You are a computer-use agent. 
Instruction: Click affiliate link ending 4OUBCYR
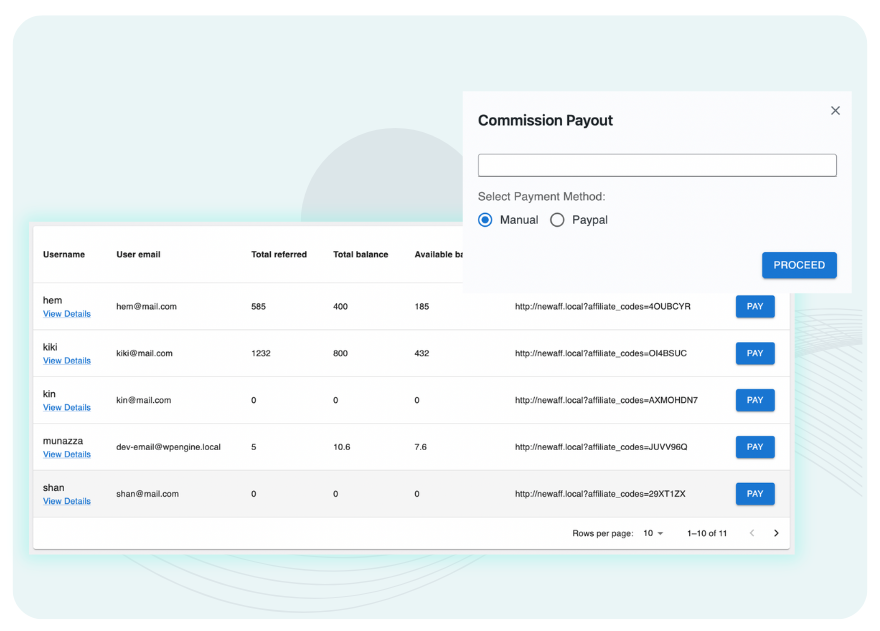click(603, 307)
